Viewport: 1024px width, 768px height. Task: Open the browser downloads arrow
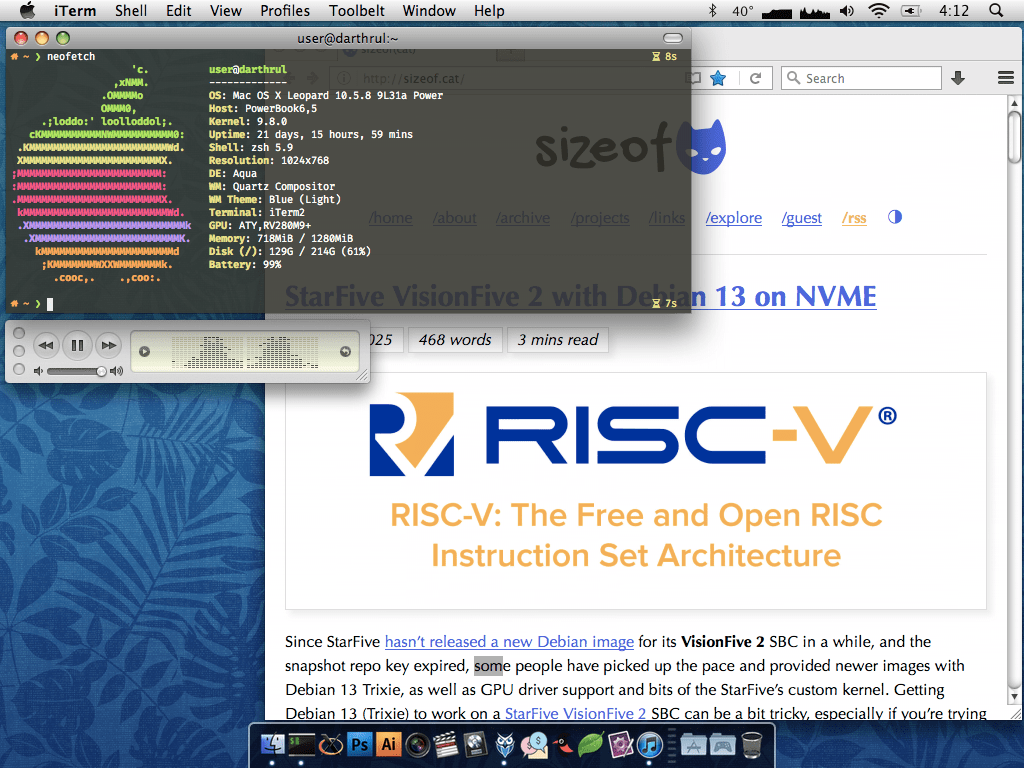958,78
